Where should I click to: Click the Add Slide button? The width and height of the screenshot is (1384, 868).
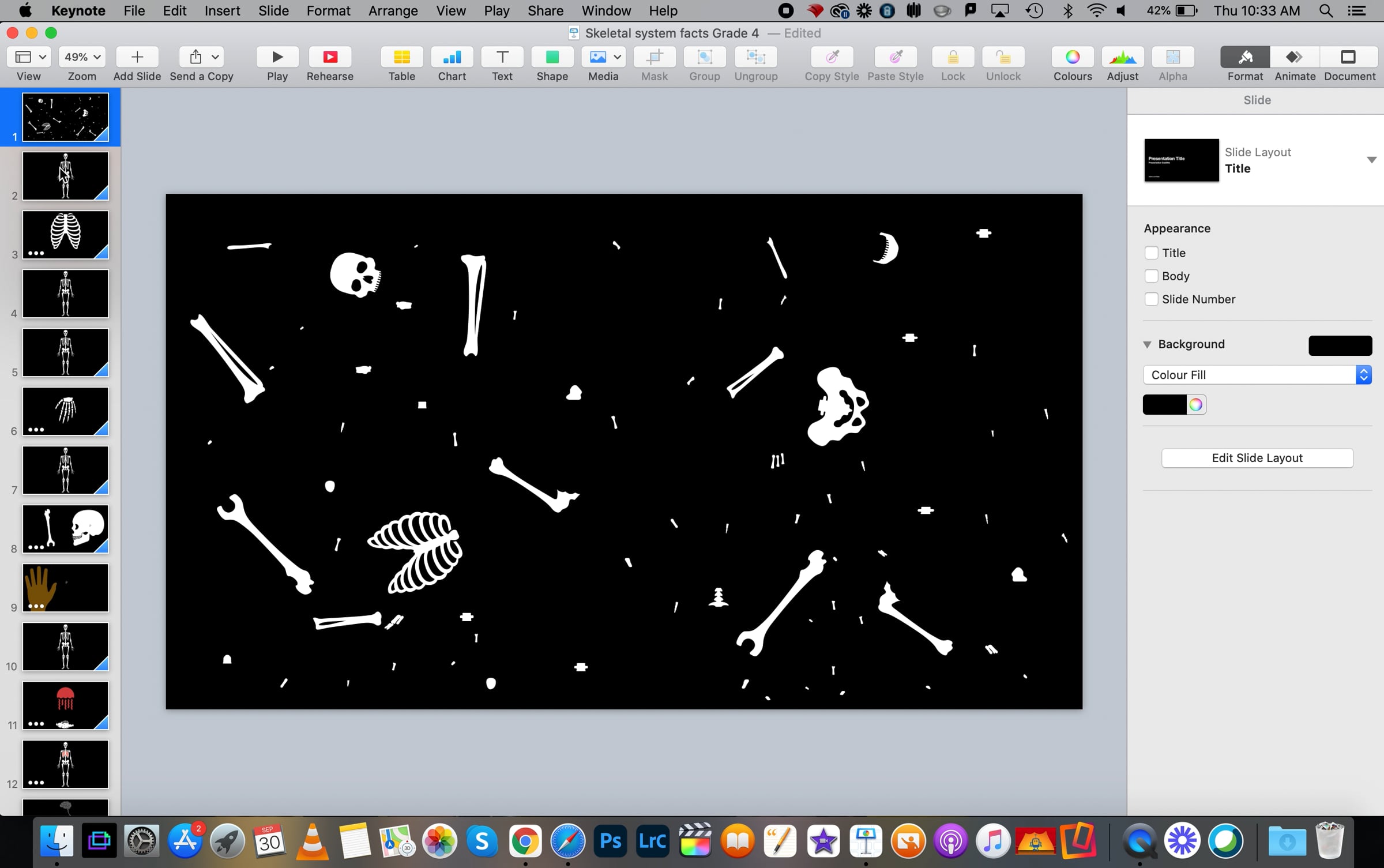(137, 57)
